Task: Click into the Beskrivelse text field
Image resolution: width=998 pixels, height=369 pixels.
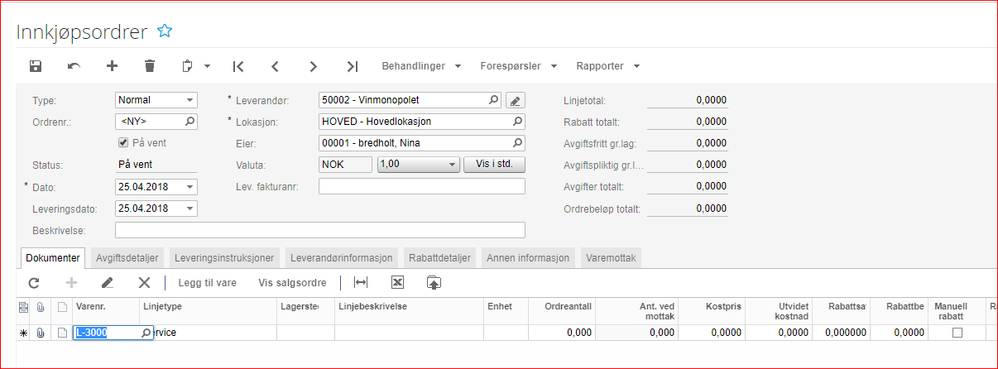Action: [x=320, y=230]
